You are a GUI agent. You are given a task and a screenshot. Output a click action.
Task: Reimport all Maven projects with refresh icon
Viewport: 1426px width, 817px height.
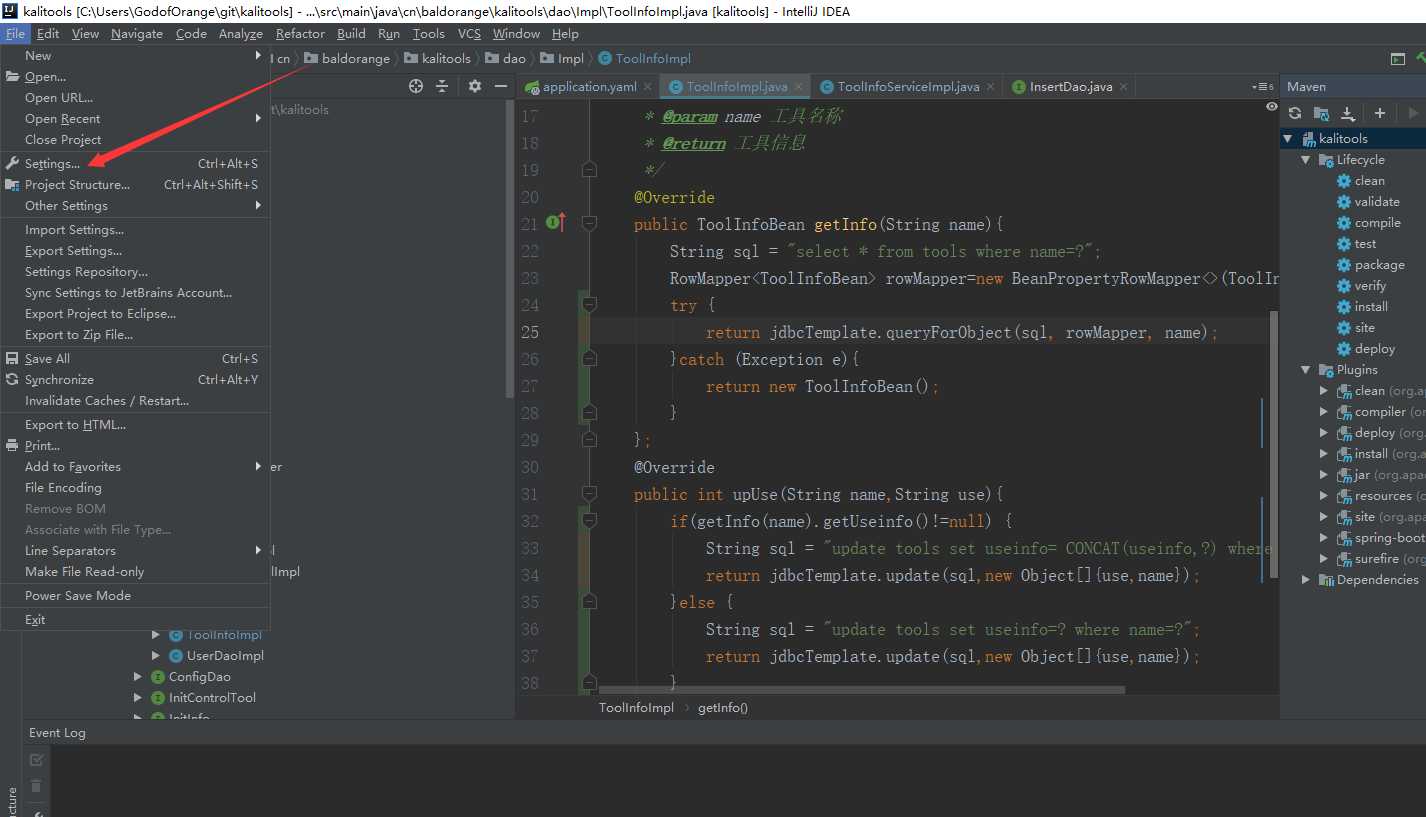click(1295, 113)
